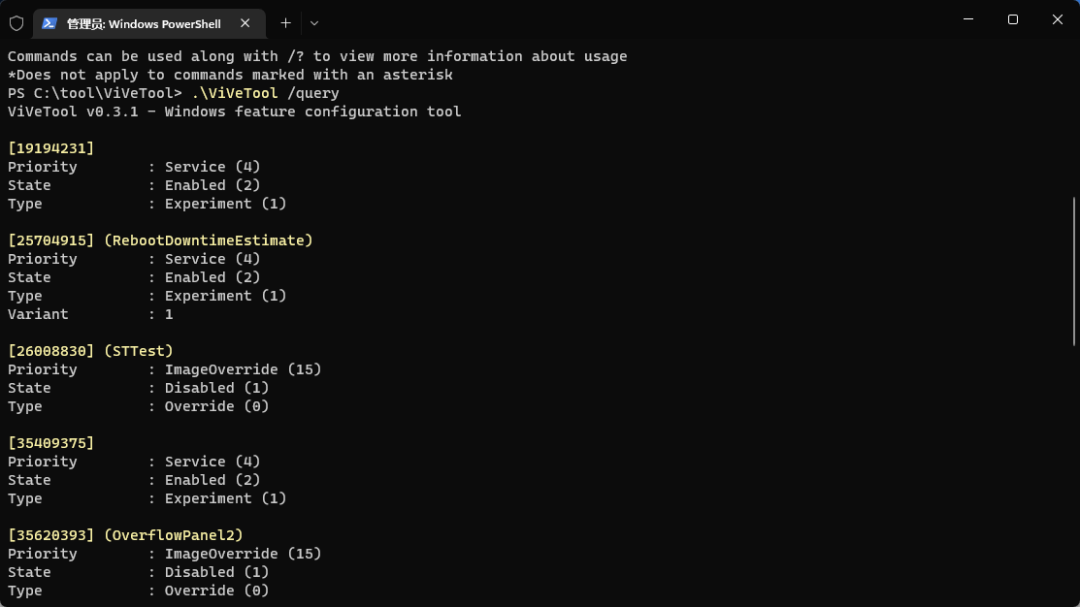Expand the new tab profile dropdown chevron
This screenshot has height=607, width=1080.
tap(314, 23)
